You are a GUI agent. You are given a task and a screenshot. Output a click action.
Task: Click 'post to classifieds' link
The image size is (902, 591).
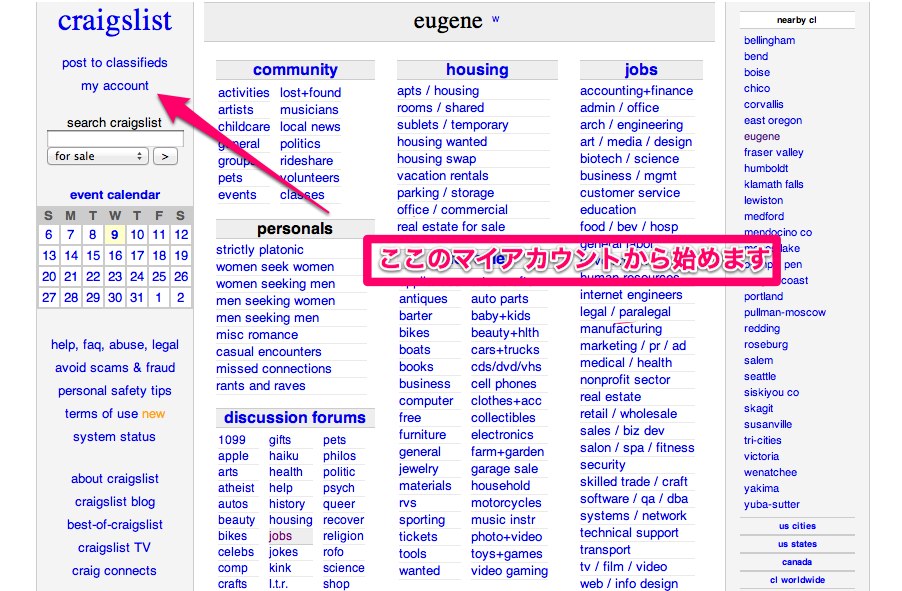[114, 63]
